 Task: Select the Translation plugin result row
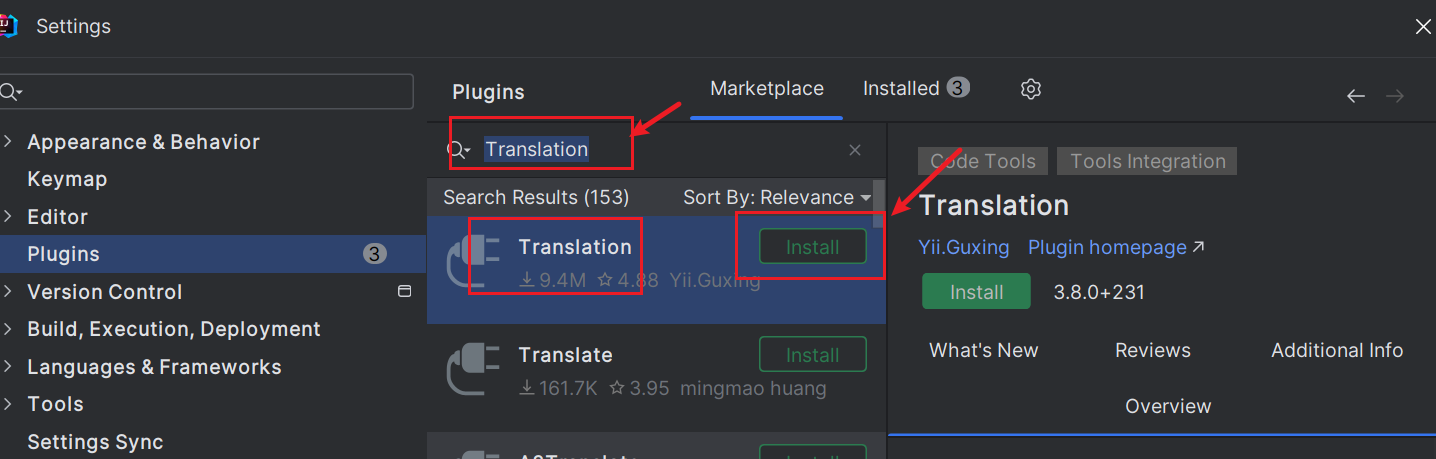[656, 270]
